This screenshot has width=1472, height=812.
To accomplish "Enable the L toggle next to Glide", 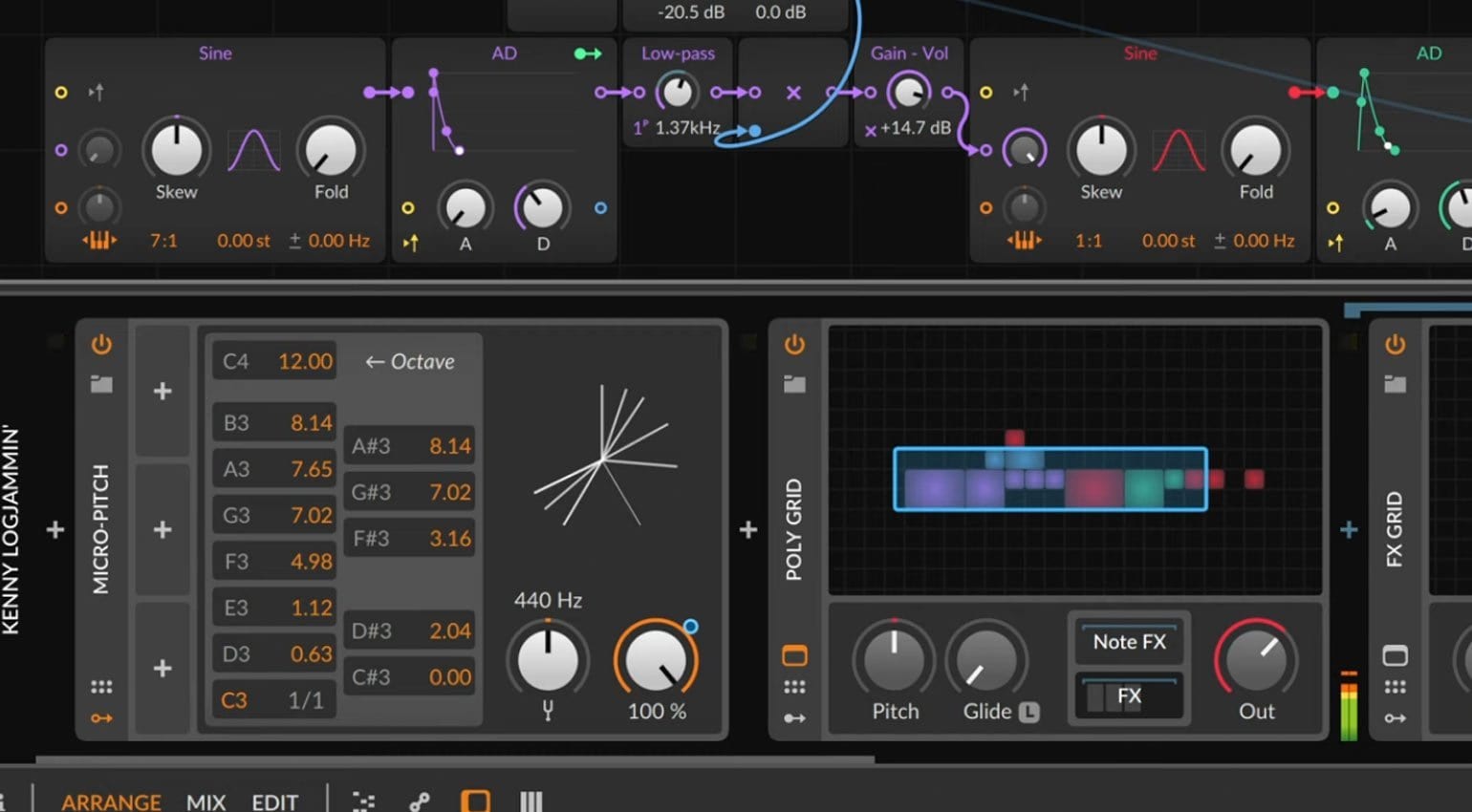I will 1028,712.
